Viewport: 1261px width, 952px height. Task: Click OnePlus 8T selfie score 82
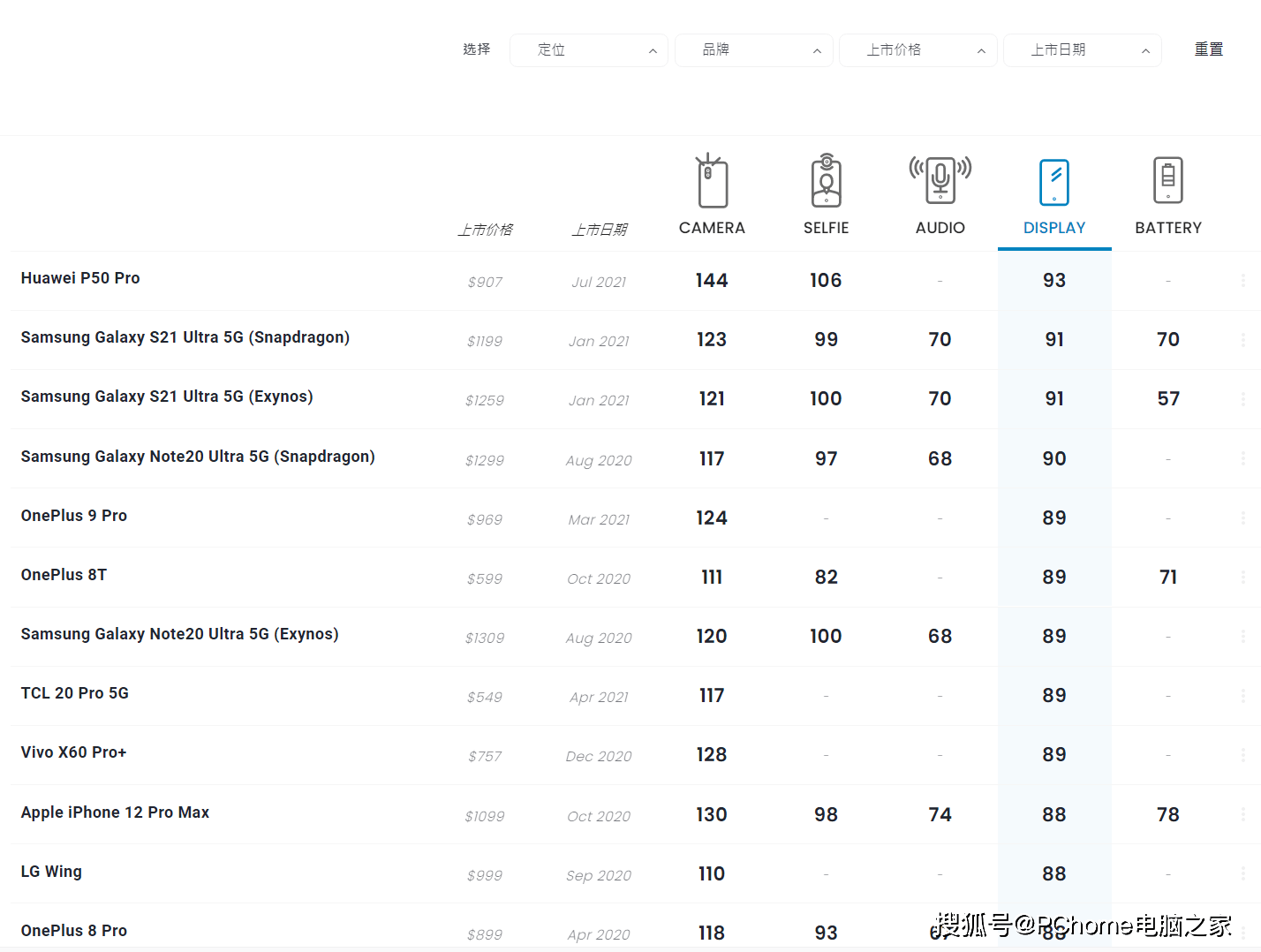pos(826,578)
